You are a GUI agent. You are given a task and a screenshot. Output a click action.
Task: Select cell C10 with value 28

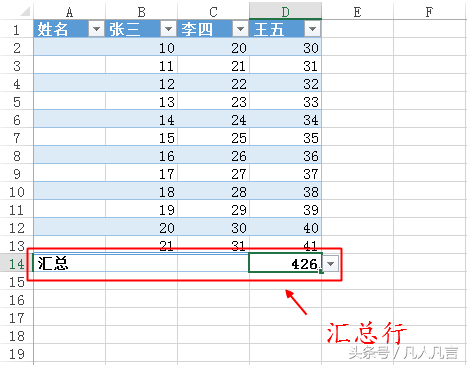click(x=213, y=192)
